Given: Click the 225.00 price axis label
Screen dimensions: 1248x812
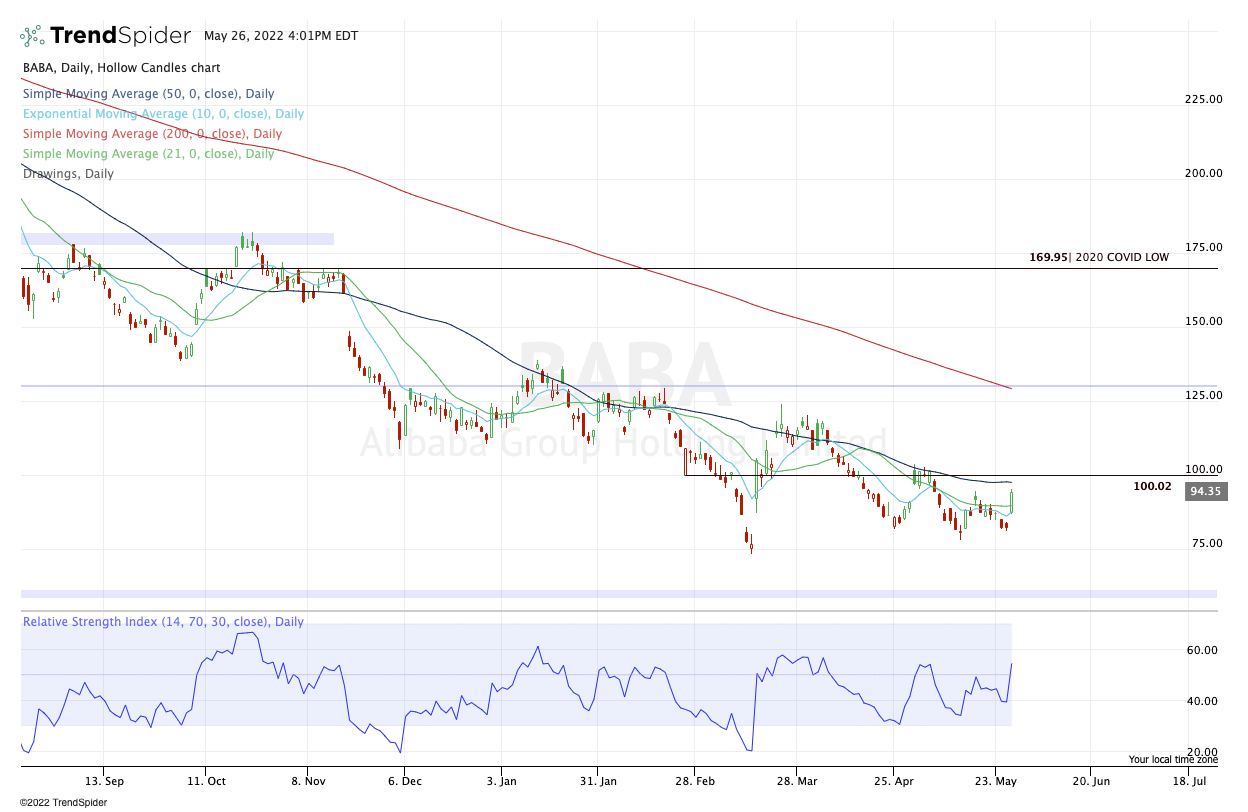Looking at the screenshot, I should point(1203,99).
